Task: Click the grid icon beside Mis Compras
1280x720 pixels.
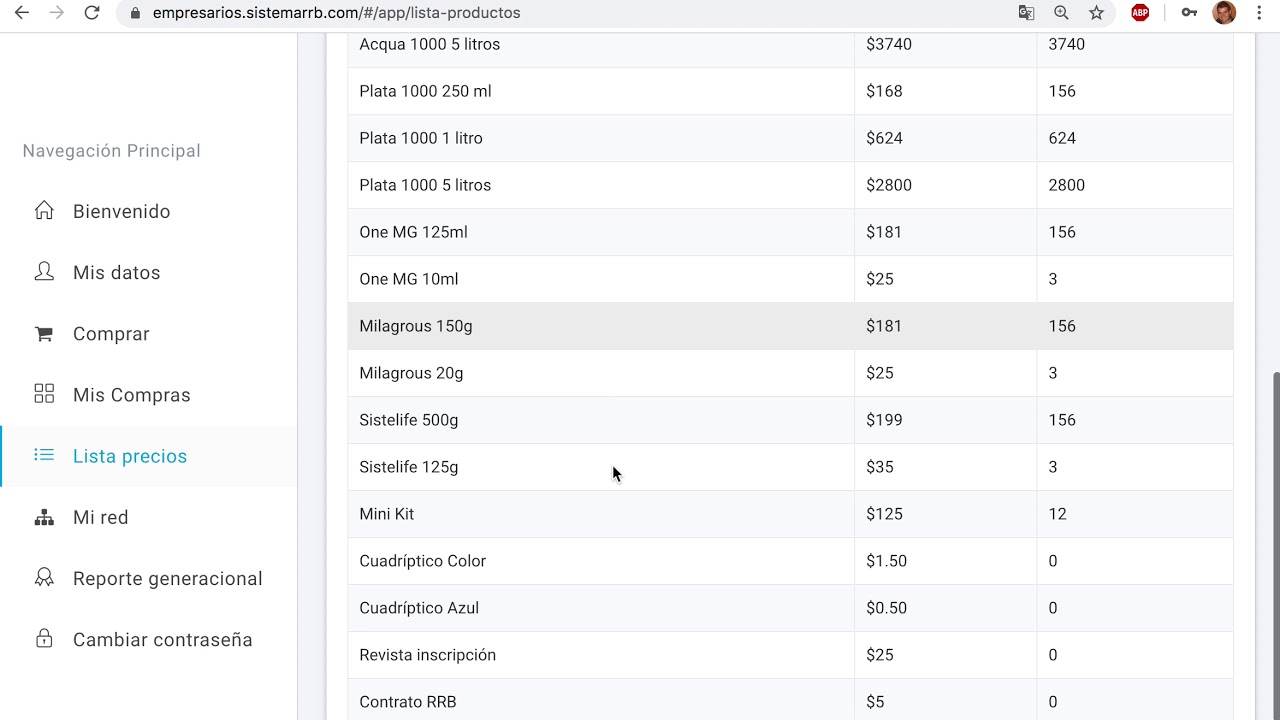Action: (44, 394)
